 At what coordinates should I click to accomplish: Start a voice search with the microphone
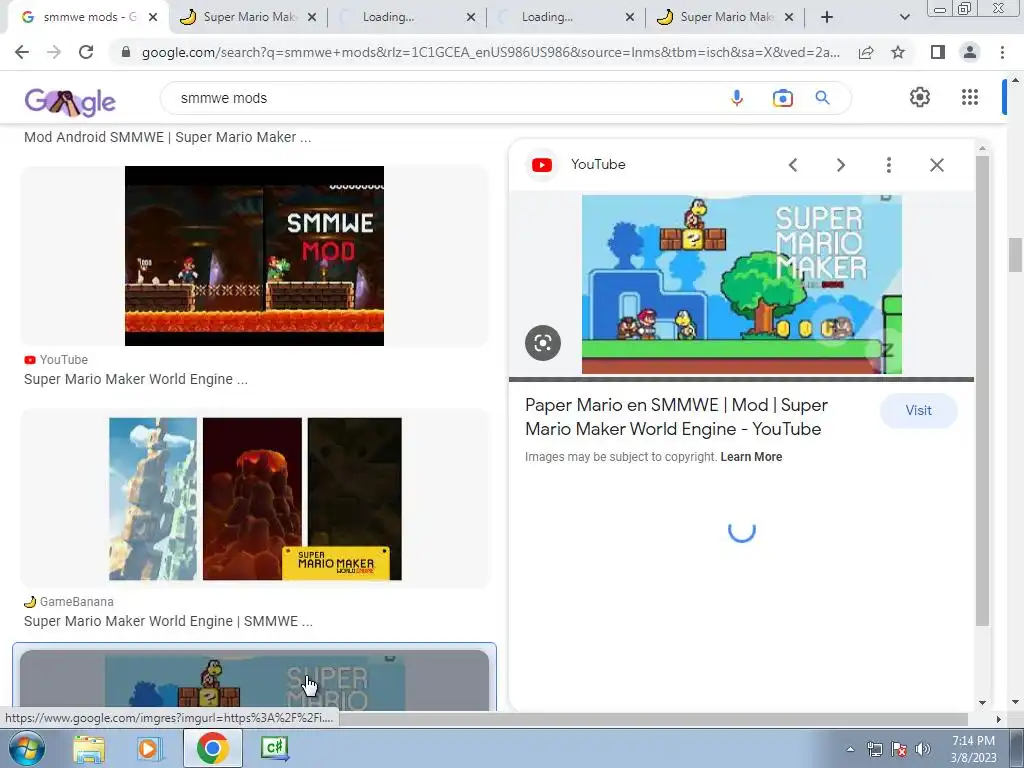tap(737, 98)
